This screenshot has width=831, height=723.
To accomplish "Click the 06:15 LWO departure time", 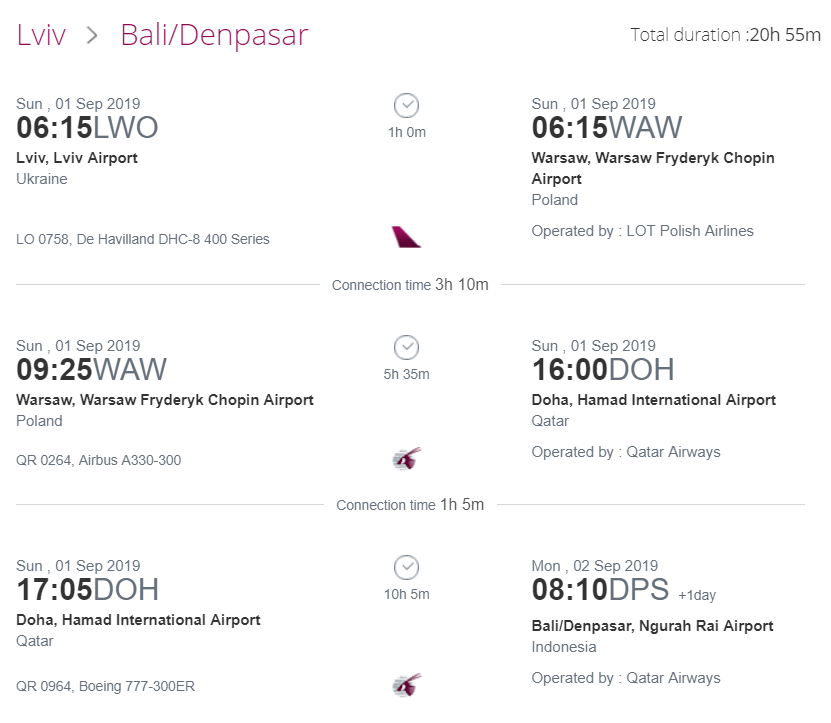I will pos(87,128).
